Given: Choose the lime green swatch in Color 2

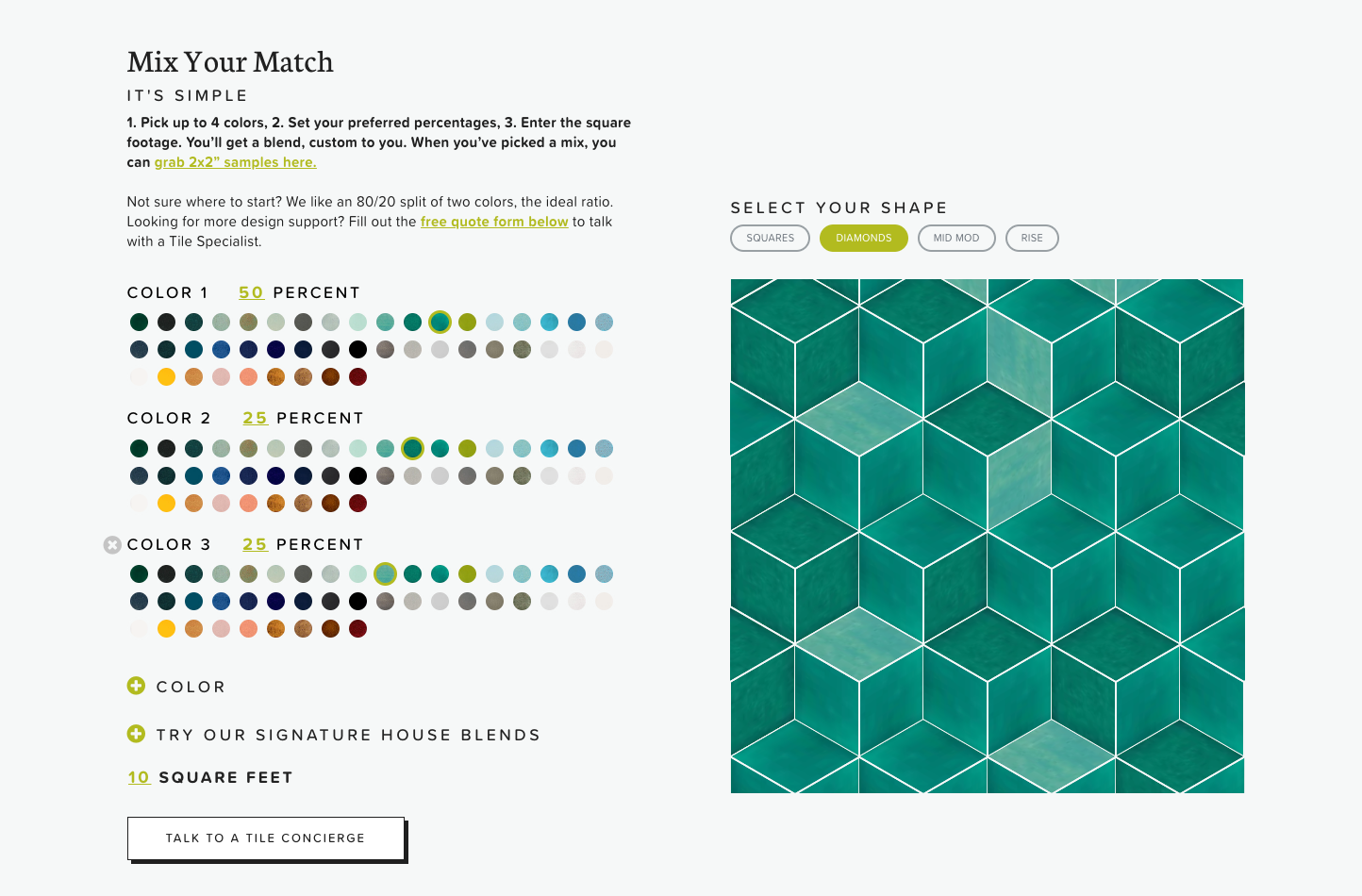Looking at the screenshot, I should point(467,448).
